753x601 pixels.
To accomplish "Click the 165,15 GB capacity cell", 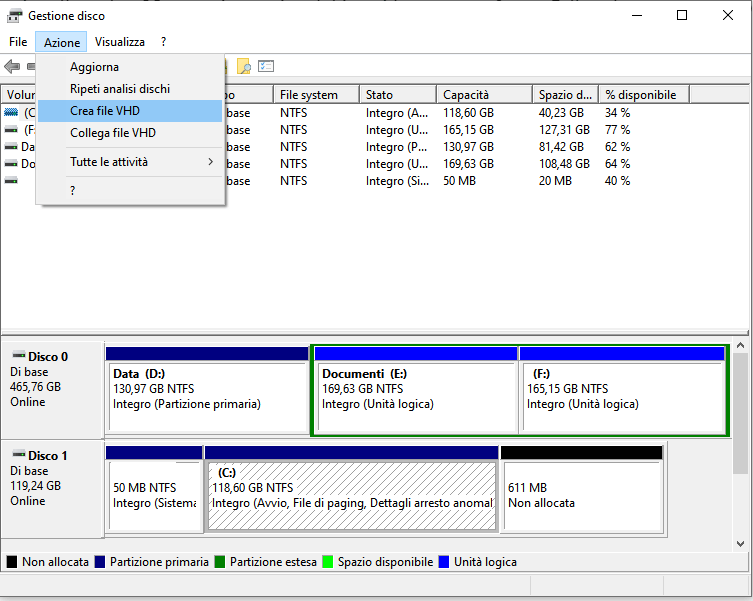I will pyautogui.click(x=468, y=130).
